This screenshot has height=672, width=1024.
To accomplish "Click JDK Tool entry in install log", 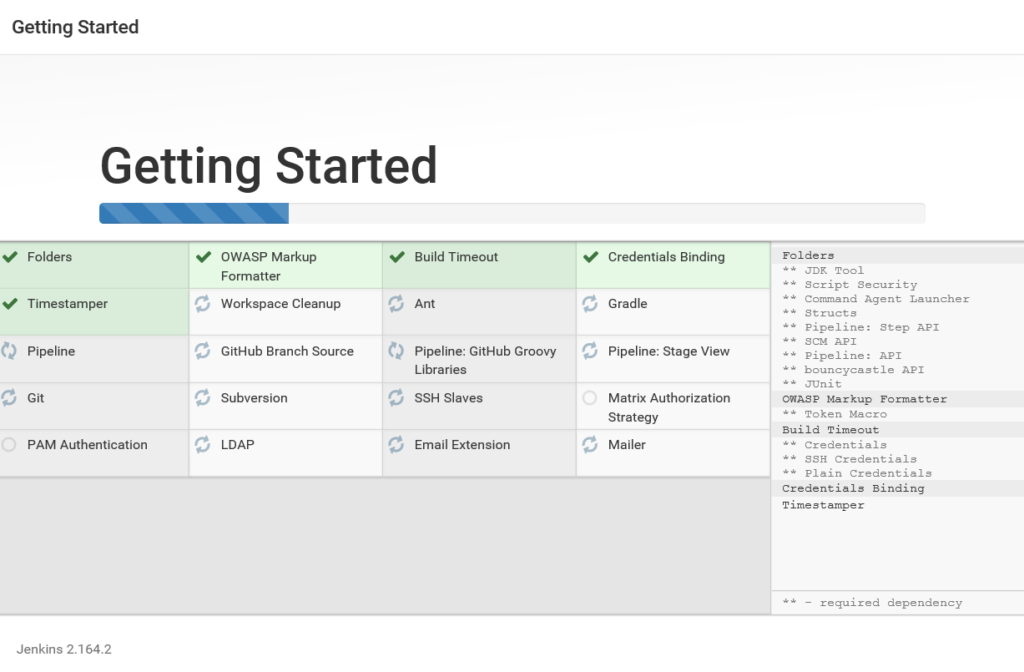I will tap(834, 270).
